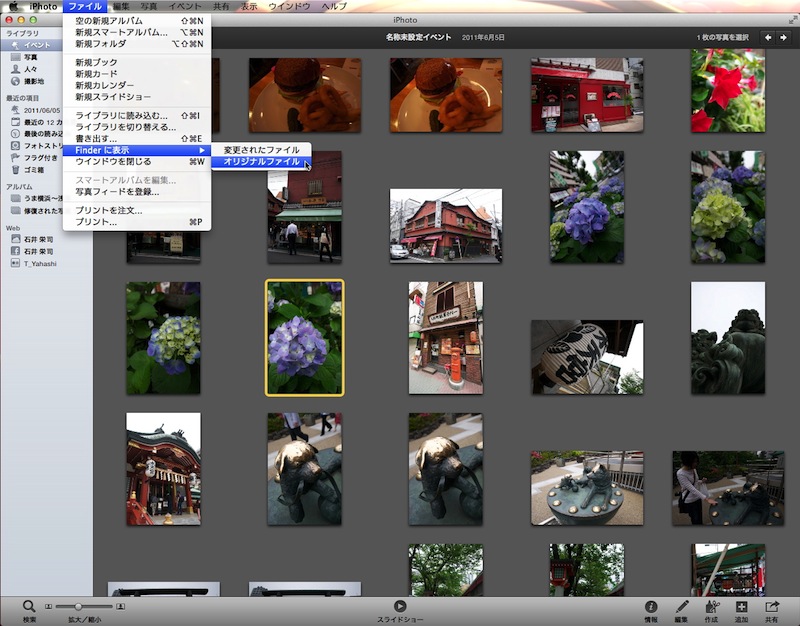Open 撮影地 places in sidebar
Viewport: 800px width, 626px height.
33,81
